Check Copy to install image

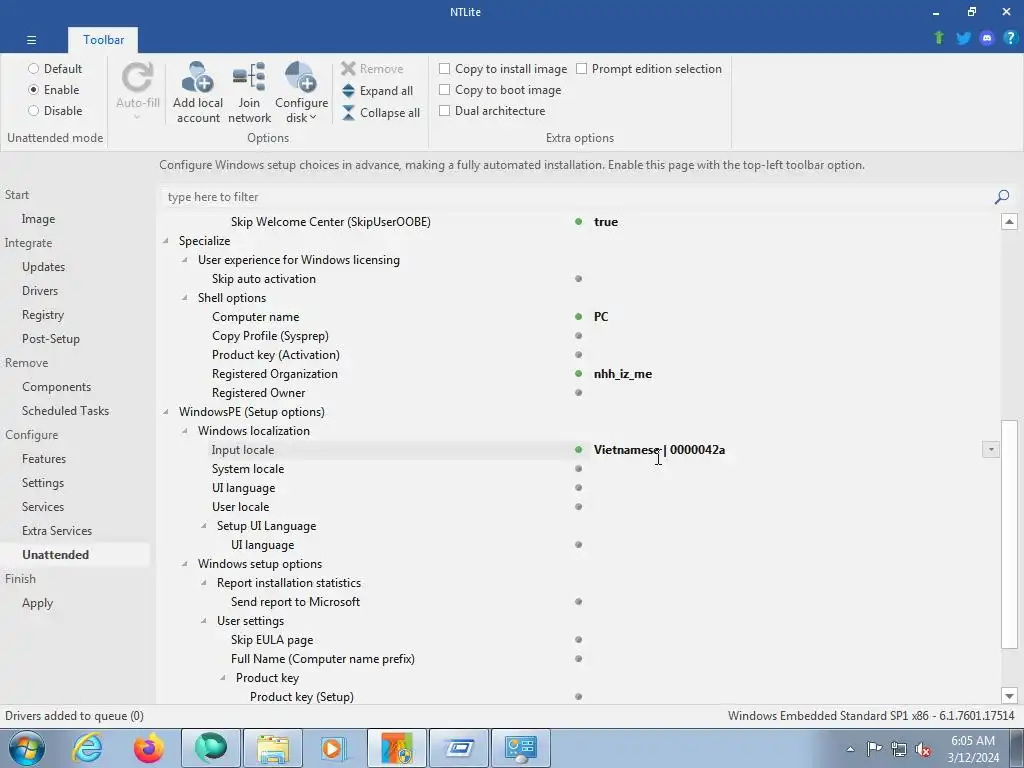point(444,69)
